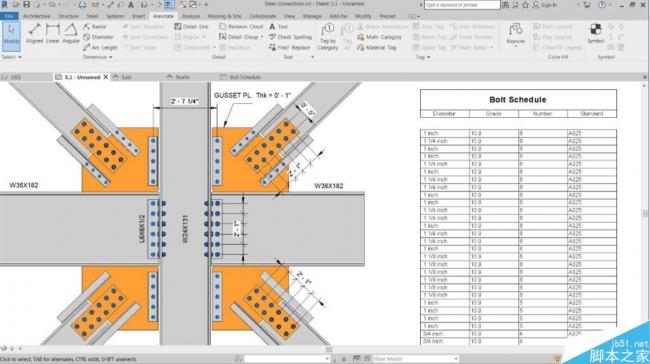Select the Linear dimension tool
Screen dimensions: 650x364
(x=53, y=34)
